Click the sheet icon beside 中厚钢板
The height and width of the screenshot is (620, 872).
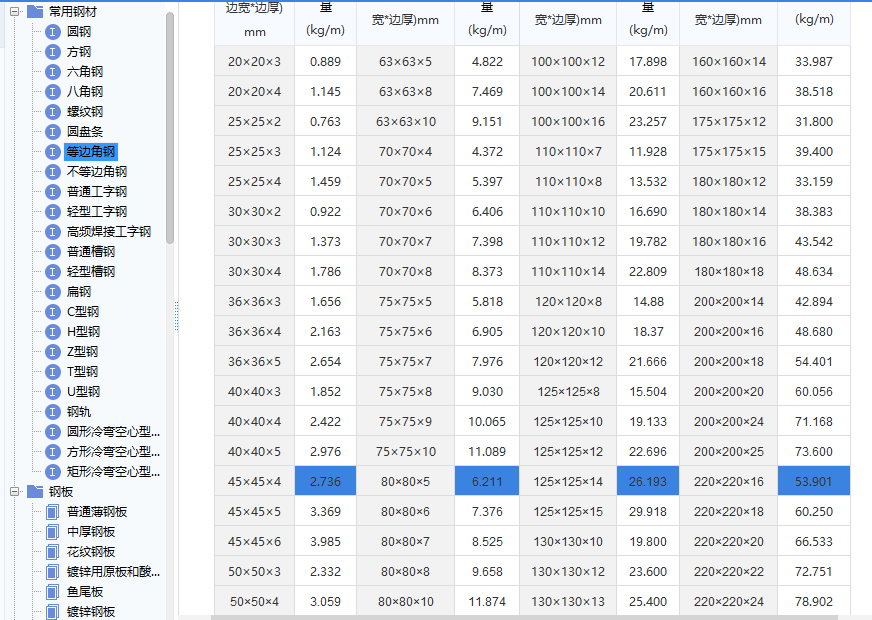[52, 532]
